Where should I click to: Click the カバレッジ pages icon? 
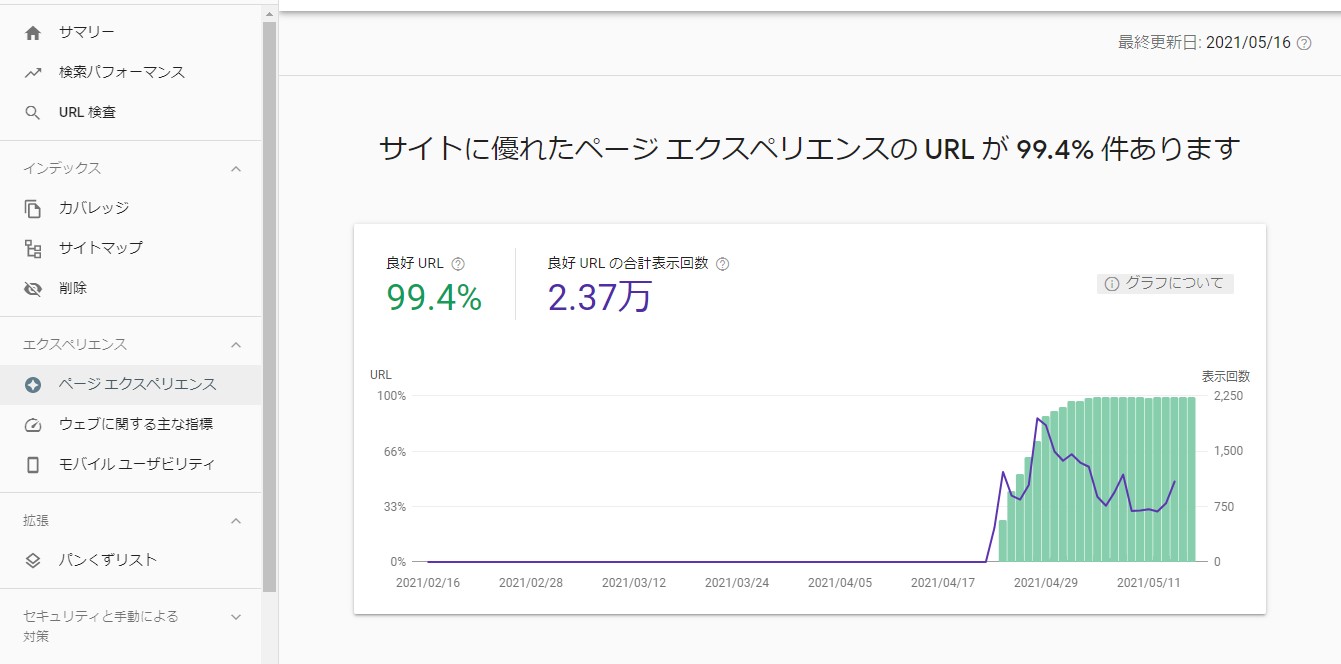click(x=33, y=209)
